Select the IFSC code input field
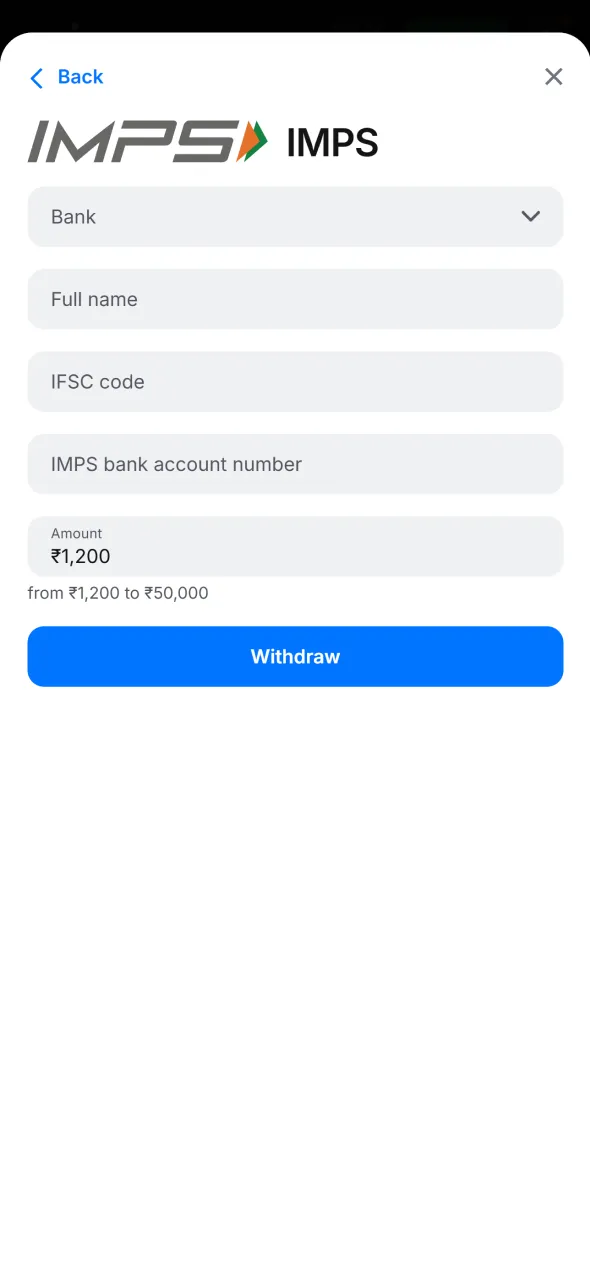This screenshot has height=1280, width=590. [295, 381]
